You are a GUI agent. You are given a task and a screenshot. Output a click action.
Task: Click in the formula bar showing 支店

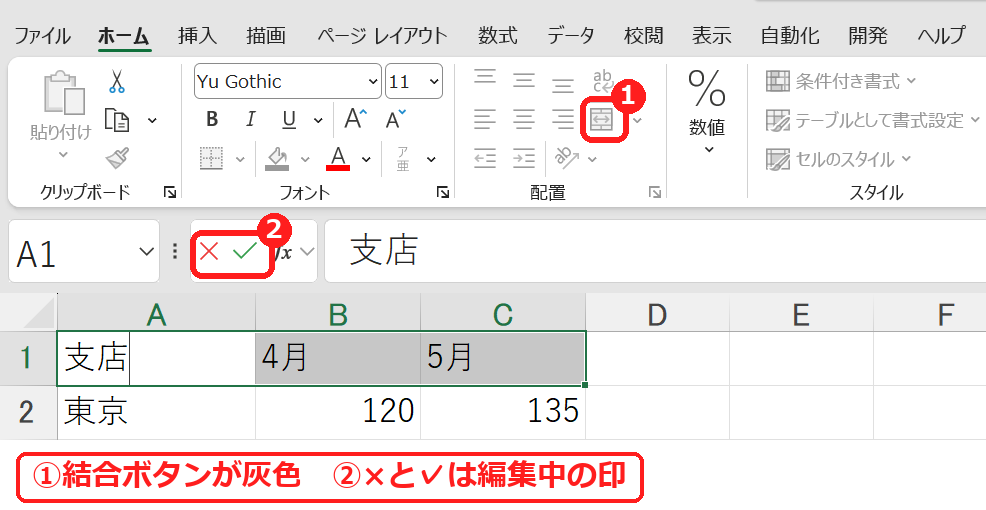coord(655,251)
